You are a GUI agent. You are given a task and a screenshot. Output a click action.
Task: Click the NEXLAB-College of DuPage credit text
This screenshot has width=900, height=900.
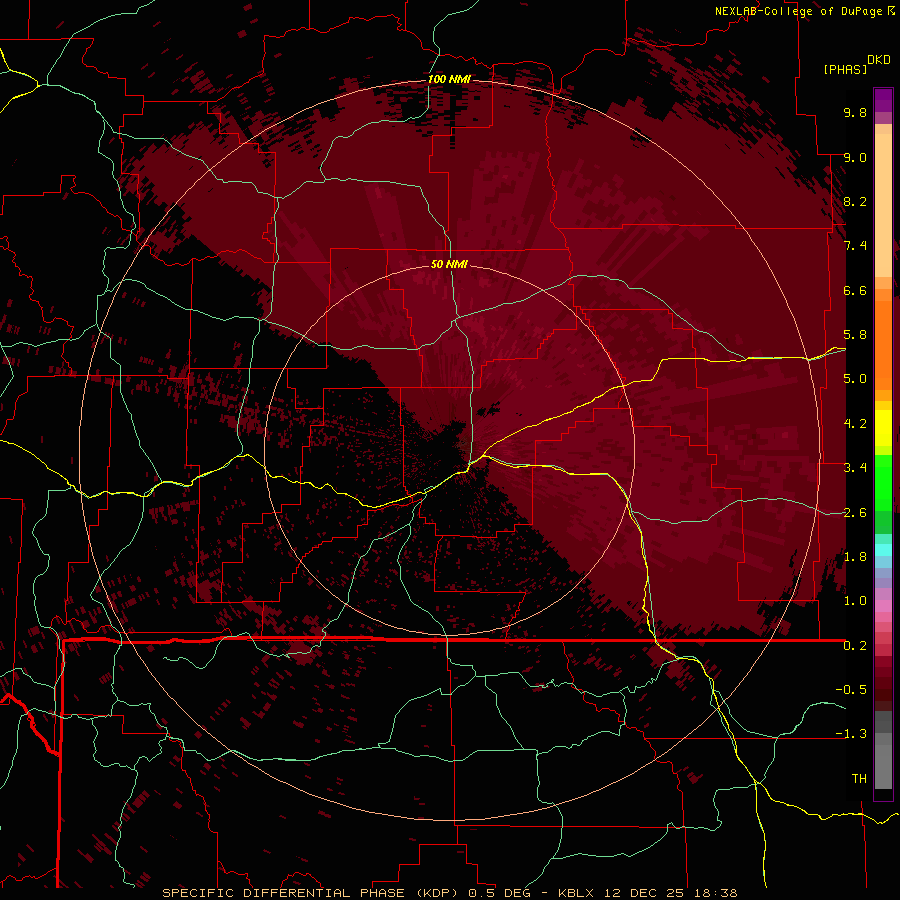coord(798,11)
